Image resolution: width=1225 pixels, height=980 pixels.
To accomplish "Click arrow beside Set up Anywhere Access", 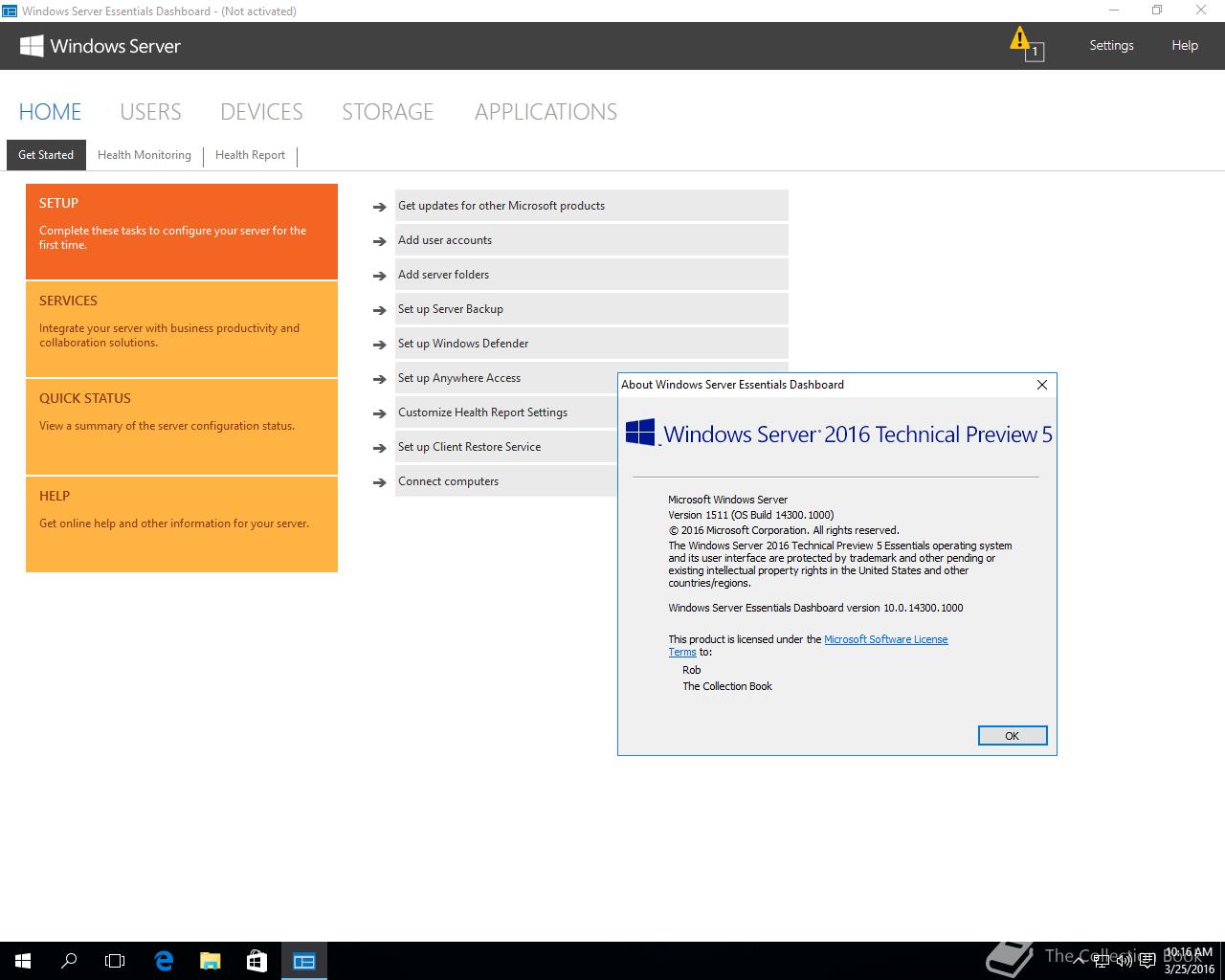I will 380,379.
